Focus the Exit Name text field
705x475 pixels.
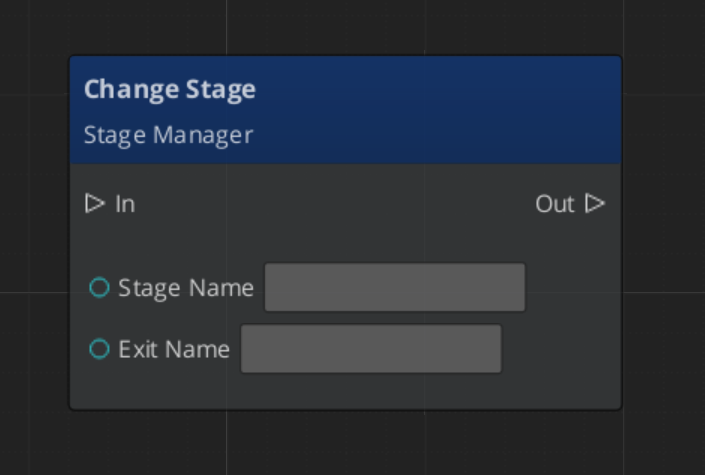[x=371, y=349]
